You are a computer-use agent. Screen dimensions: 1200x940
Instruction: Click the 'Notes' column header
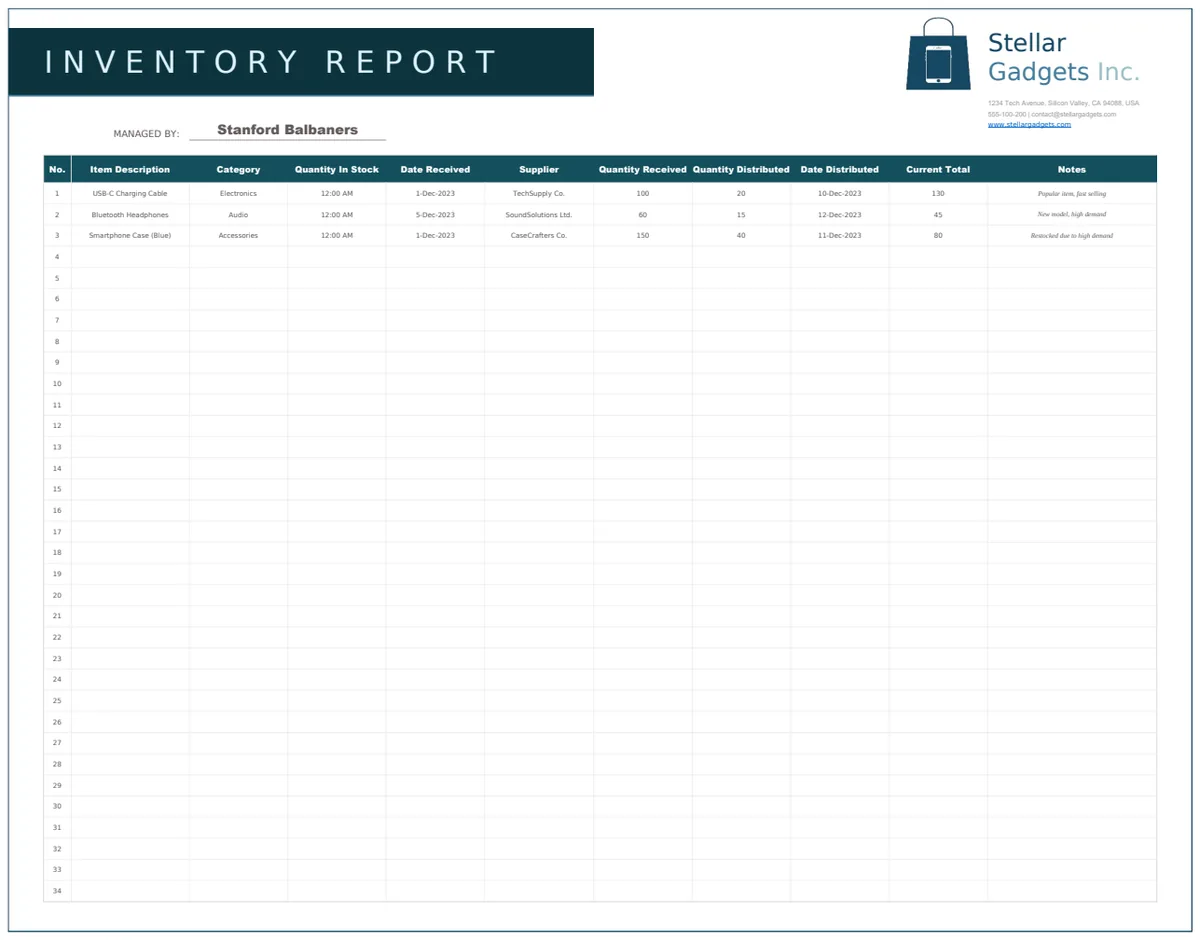coord(1072,169)
